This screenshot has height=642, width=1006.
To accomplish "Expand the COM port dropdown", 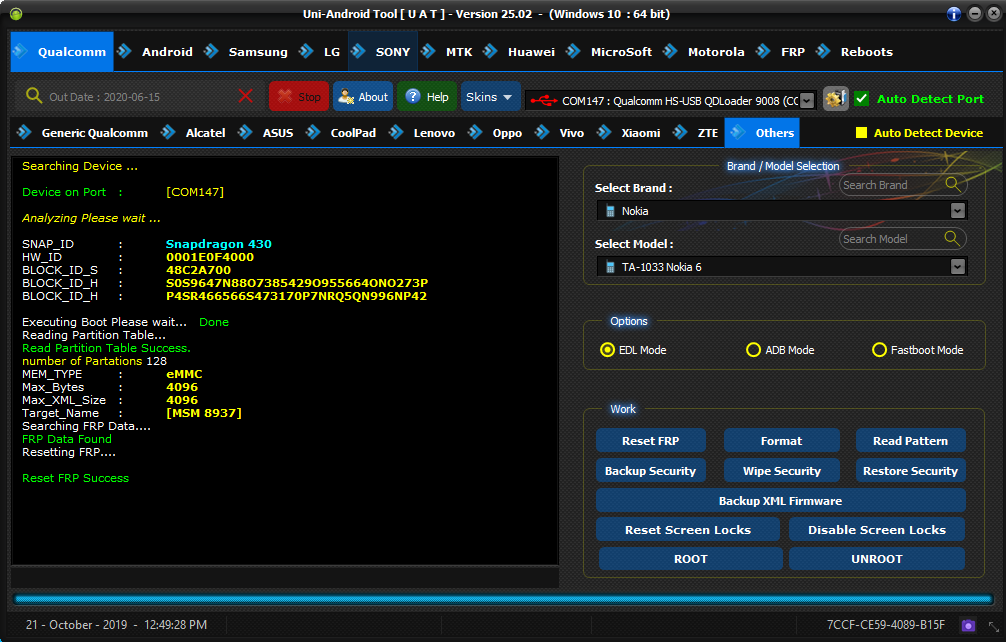I will tap(807, 101).
